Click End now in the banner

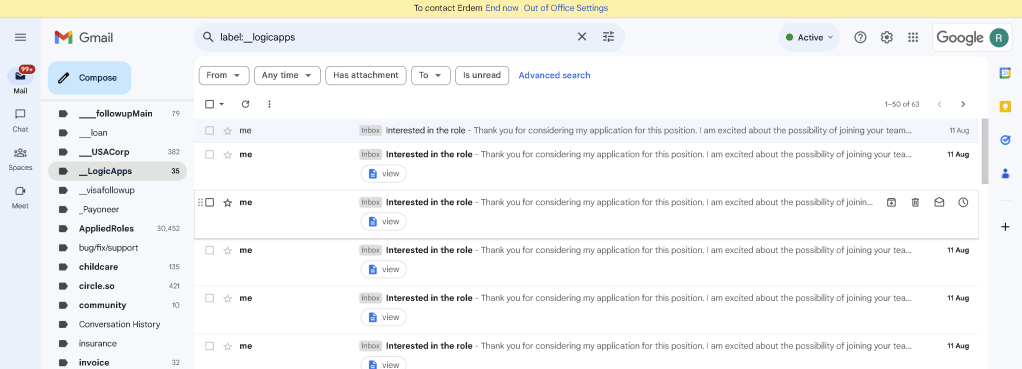[x=502, y=8]
